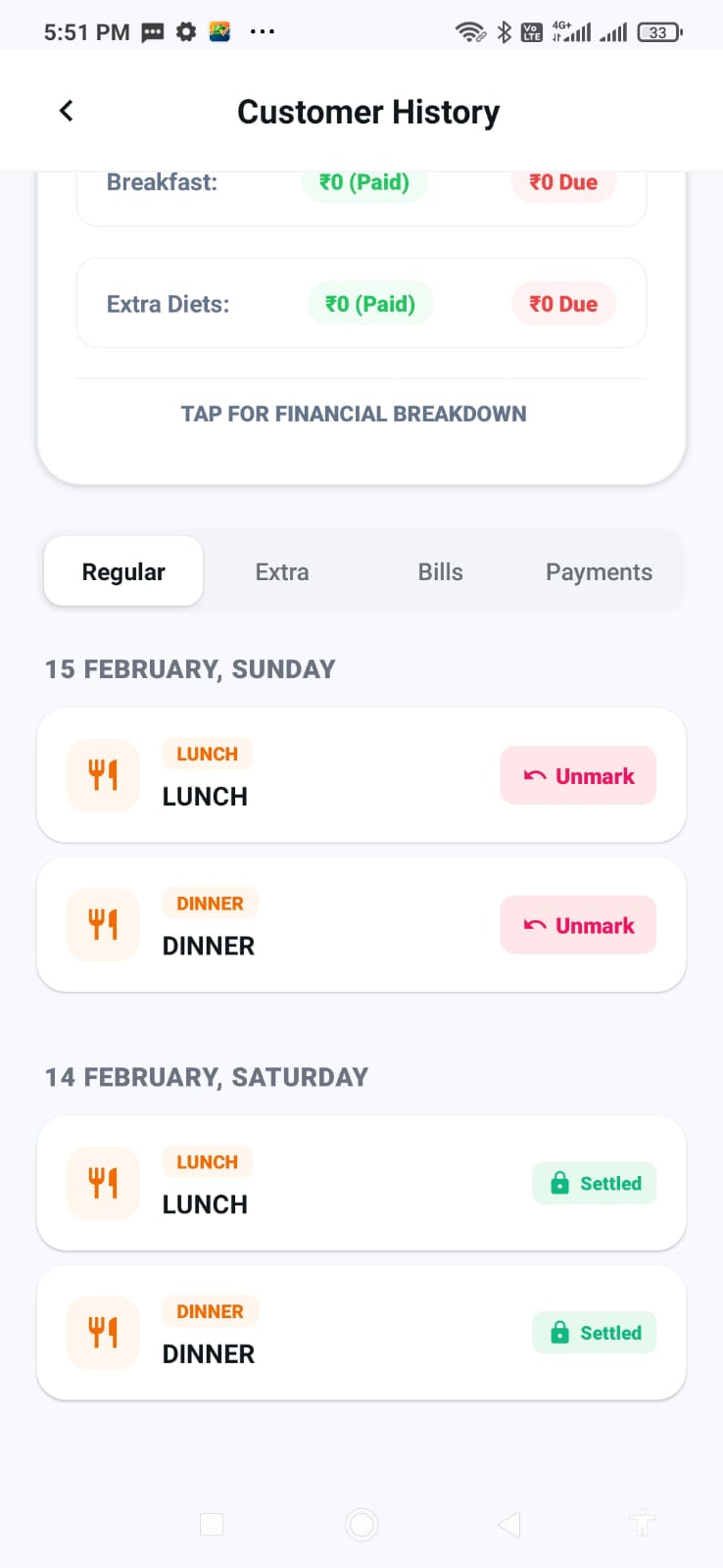
Task: Switch to the Extra tab
Action: pyautogui.click(x=282, y=572)
